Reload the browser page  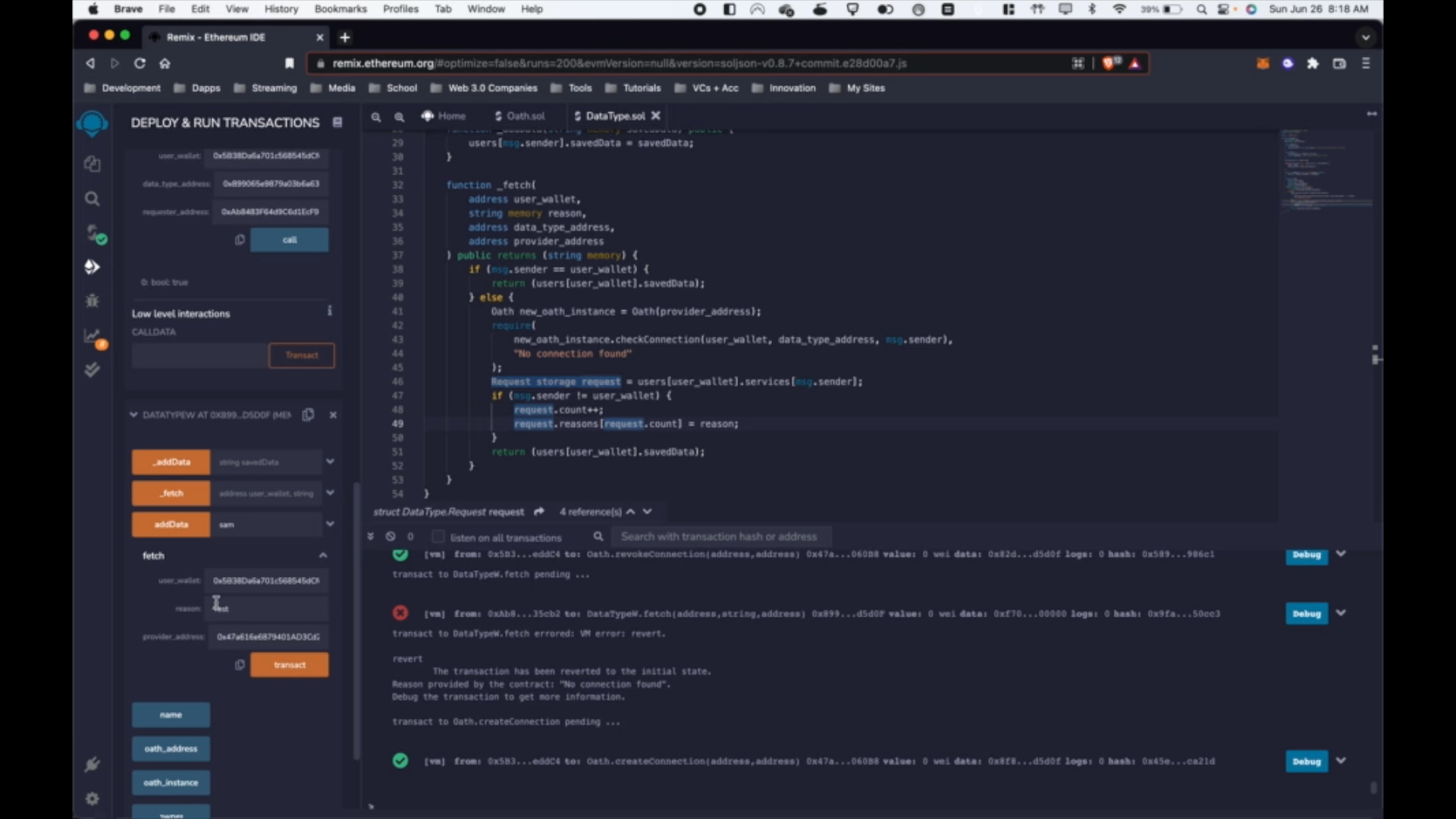tap(140, 64)
